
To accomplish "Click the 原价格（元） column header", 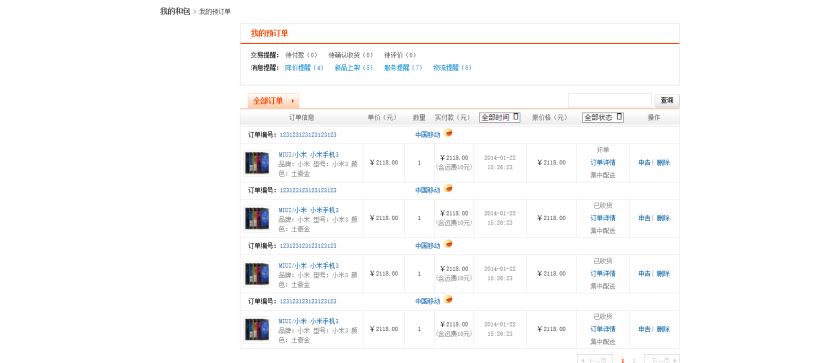I will [x=550, y=117].
